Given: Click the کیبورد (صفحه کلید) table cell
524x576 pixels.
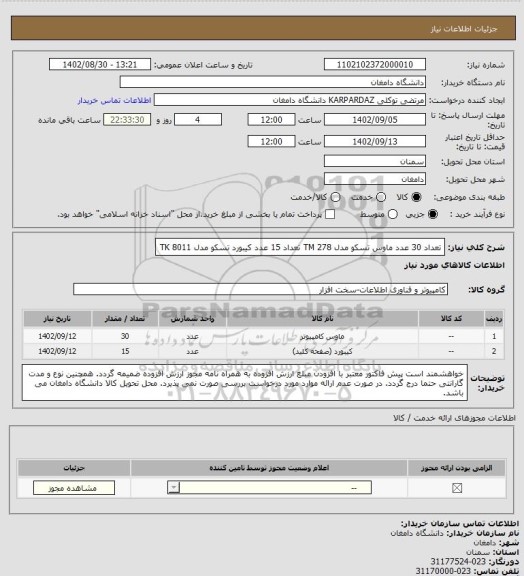Looking at the screenshot, I should point(322,352).
